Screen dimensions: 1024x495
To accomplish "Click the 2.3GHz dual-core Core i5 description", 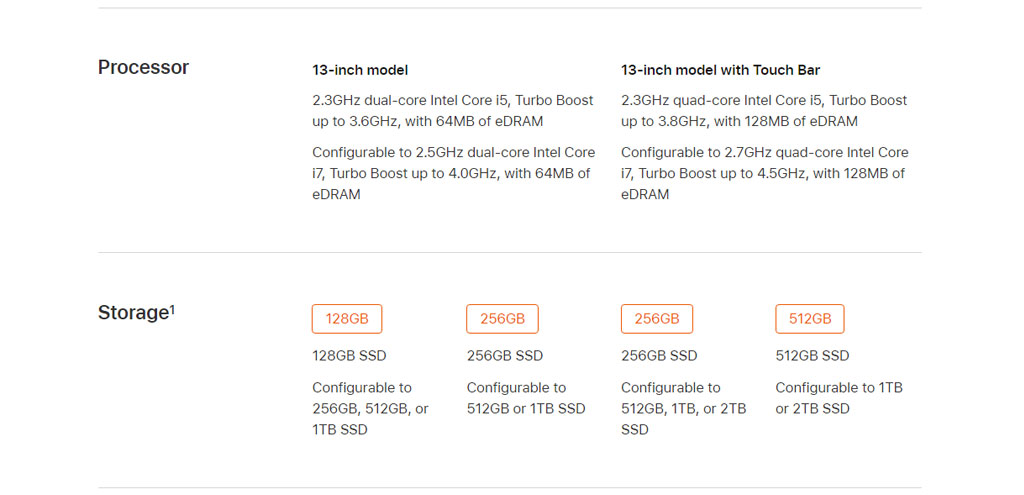I will (453, 111).
